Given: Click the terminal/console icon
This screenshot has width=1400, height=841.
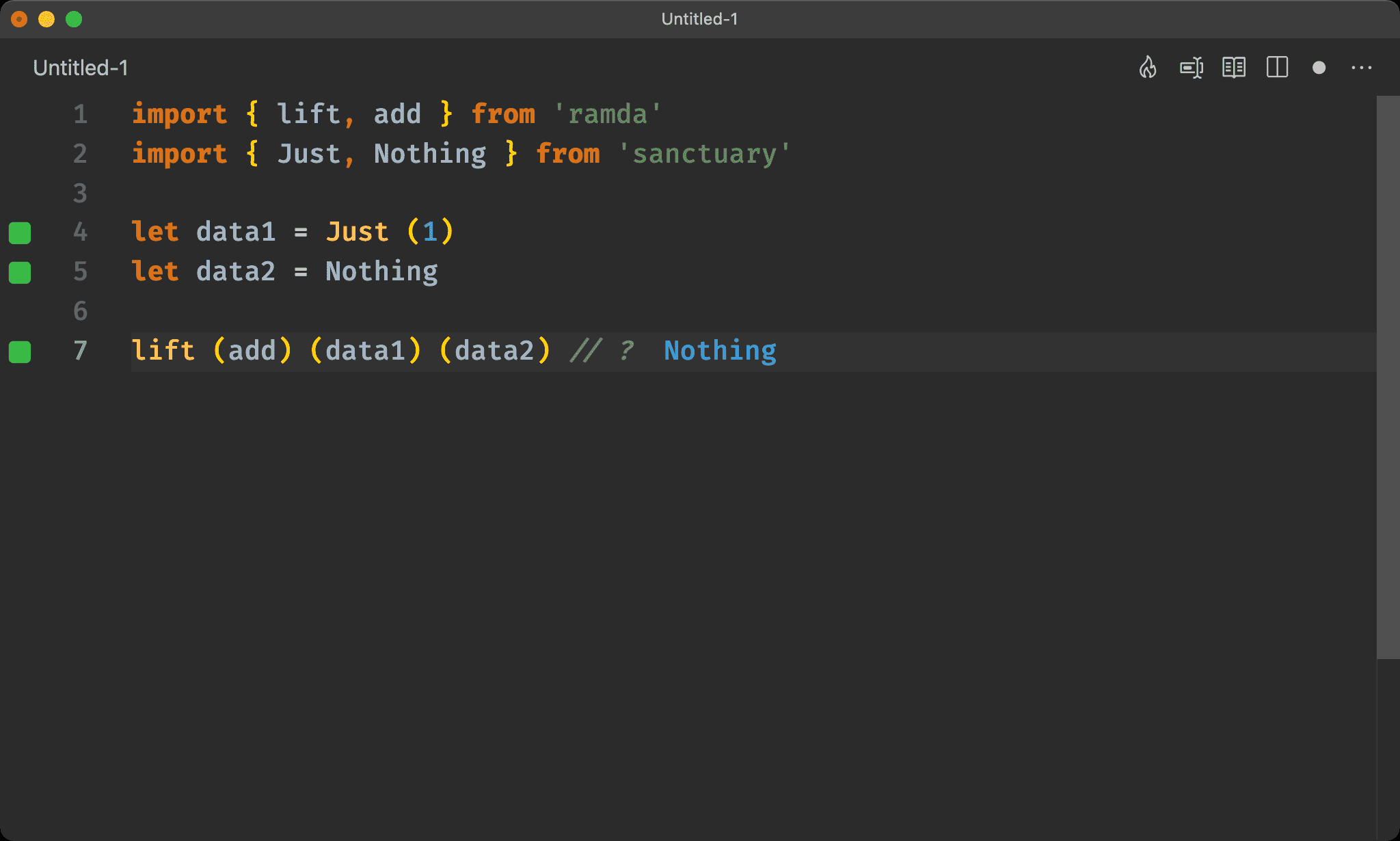Looking at the screenshot, I should [x=1191, y=68].
